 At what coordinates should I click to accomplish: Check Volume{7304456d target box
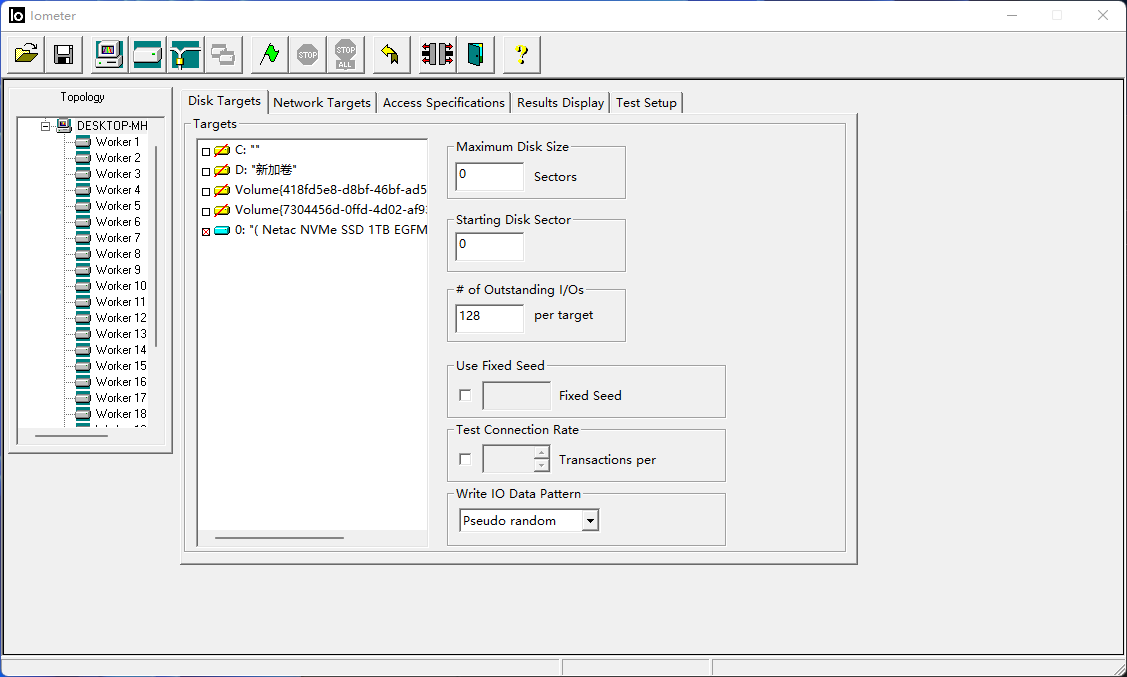[x=206, y=212]
